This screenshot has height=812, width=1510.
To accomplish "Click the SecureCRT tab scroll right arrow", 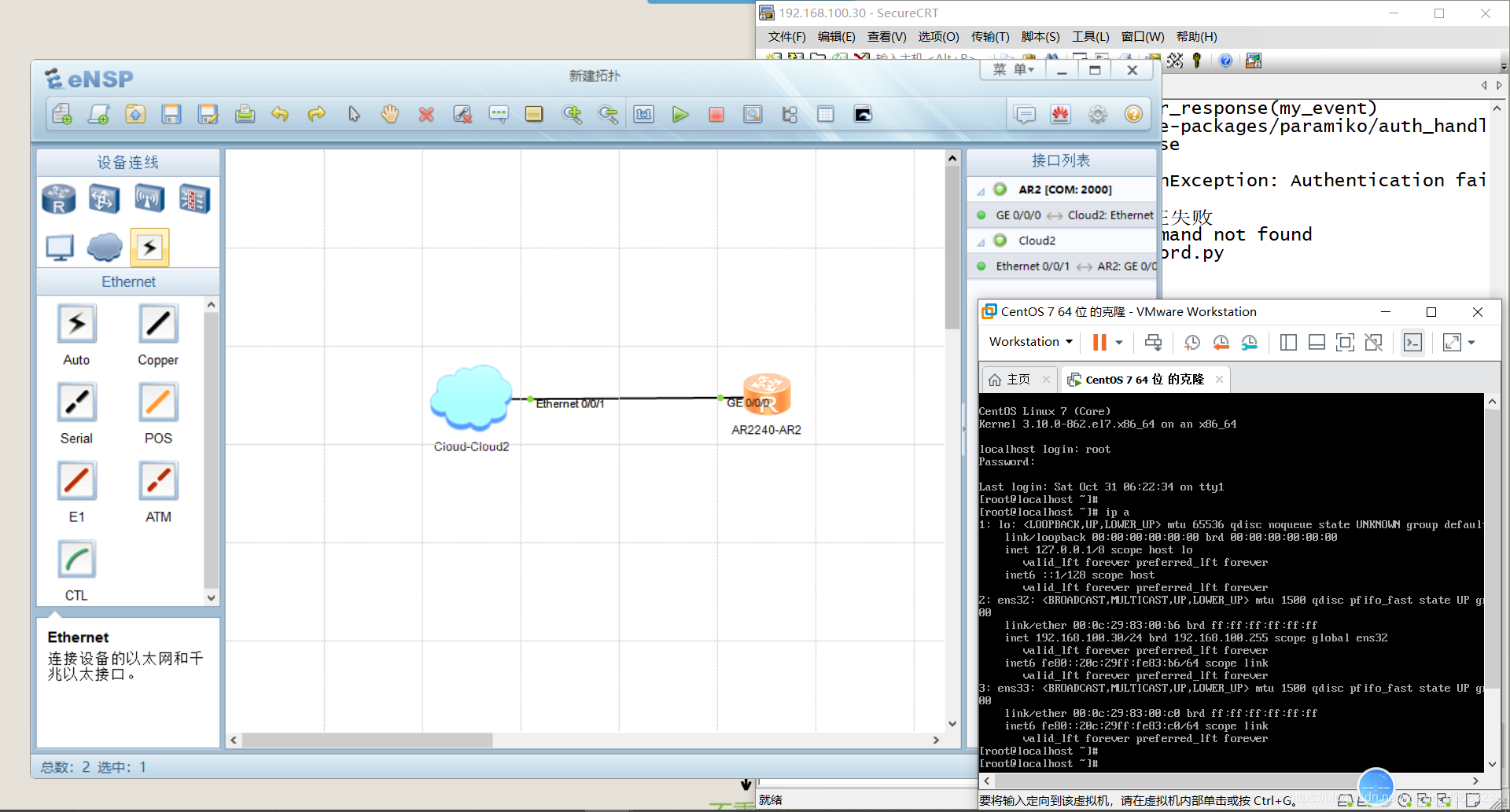I will [x=1499, y=85].
